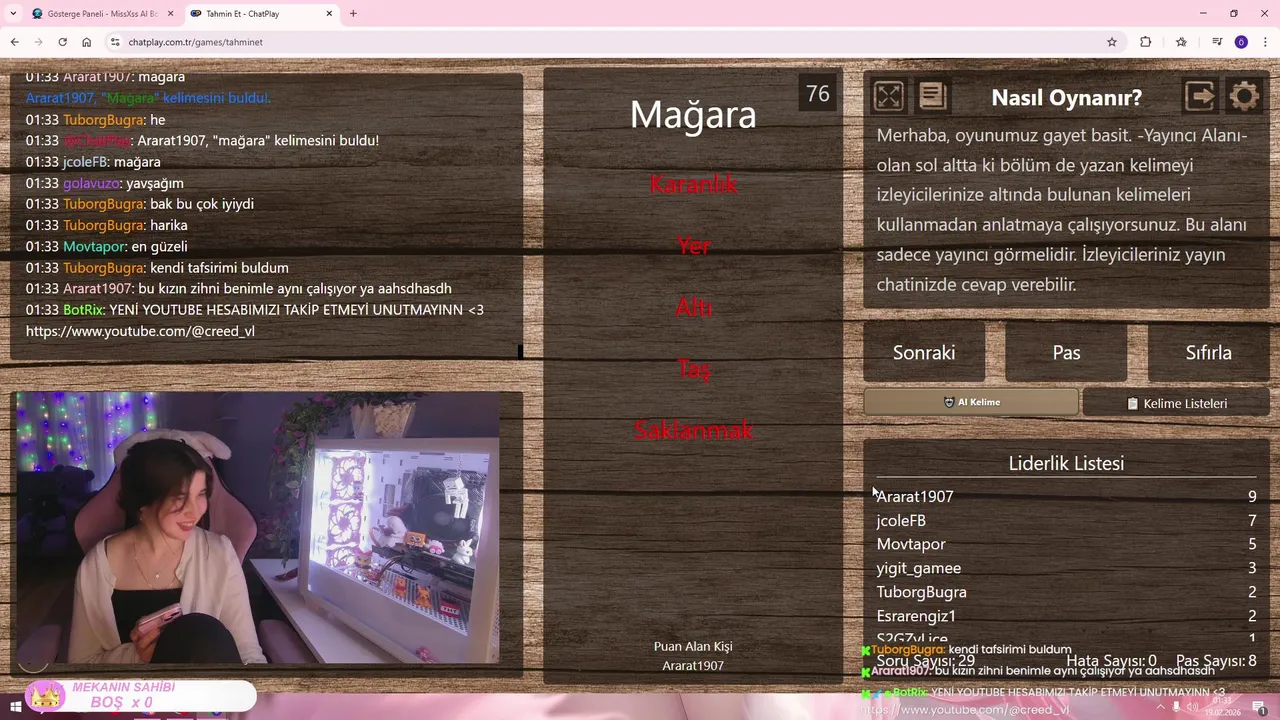Click the forbidden word Karanlık
1280x720 pixels.
pyautogui.click(x=693, y=184)
